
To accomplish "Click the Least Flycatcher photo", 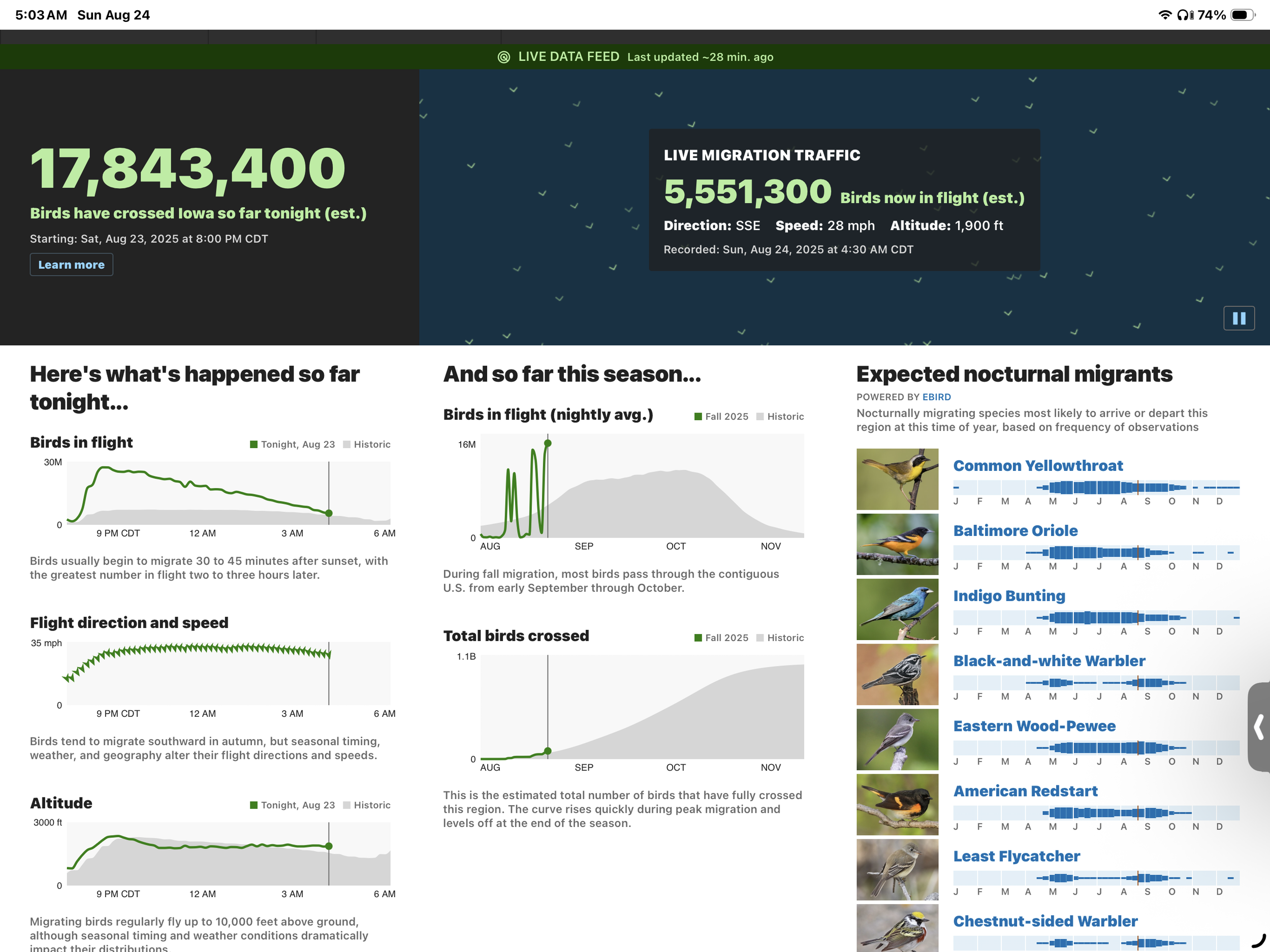I will coord(897,870).
